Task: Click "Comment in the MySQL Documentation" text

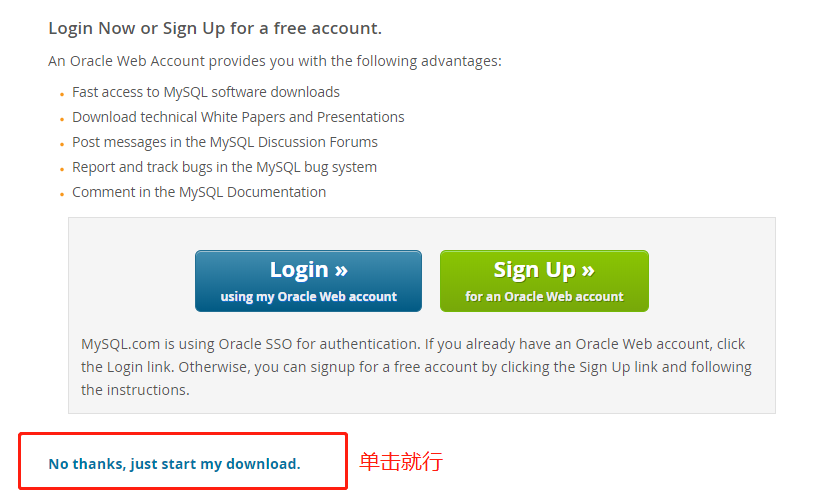Action: coord(199,192)
